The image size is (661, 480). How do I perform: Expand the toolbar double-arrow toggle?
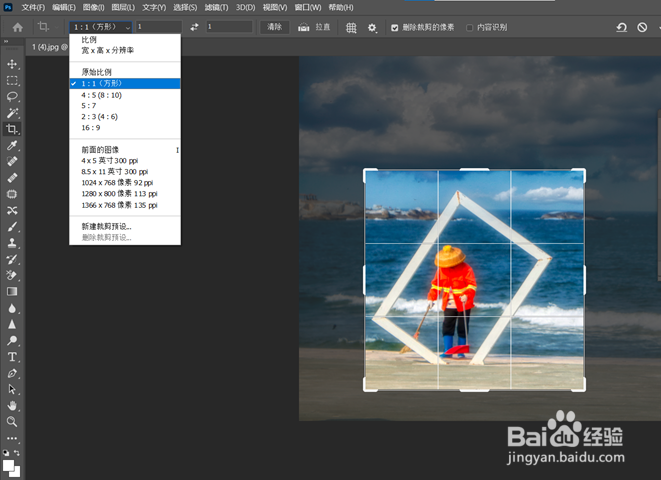point(6,42)
